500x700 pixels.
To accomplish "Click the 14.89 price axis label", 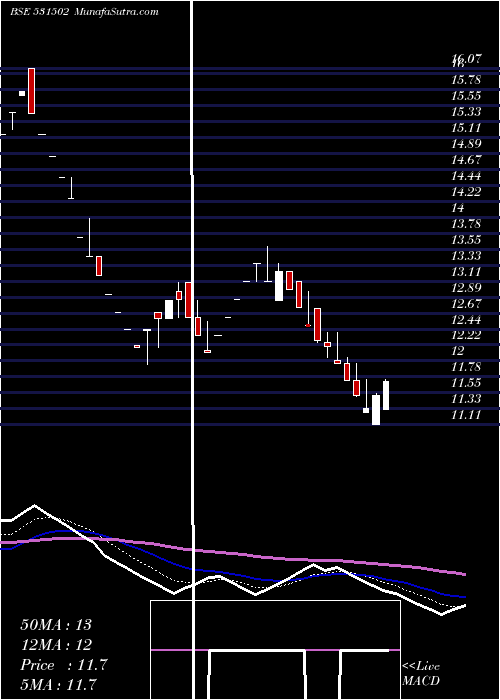I will click(466, 144).
